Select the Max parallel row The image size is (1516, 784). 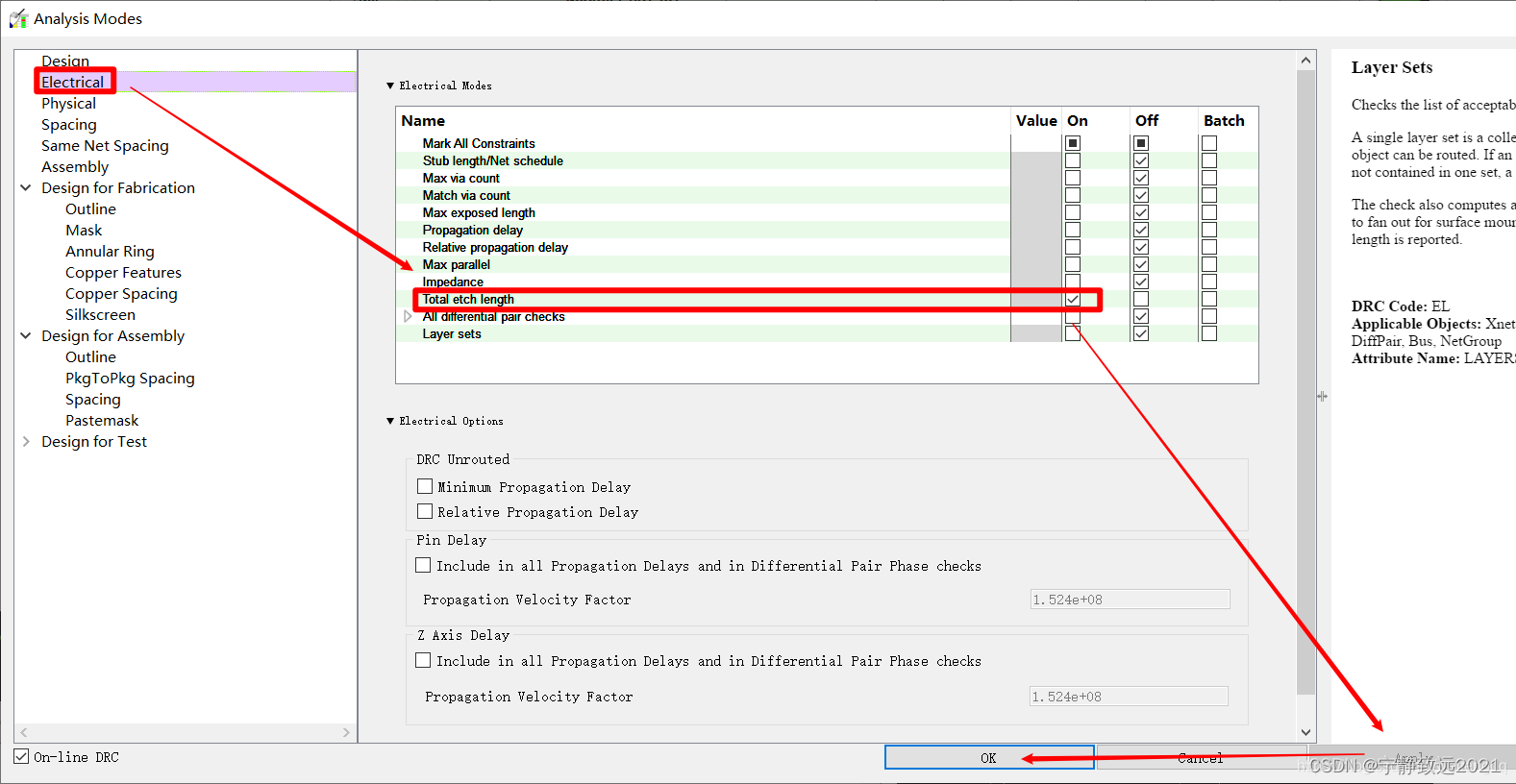457,264
